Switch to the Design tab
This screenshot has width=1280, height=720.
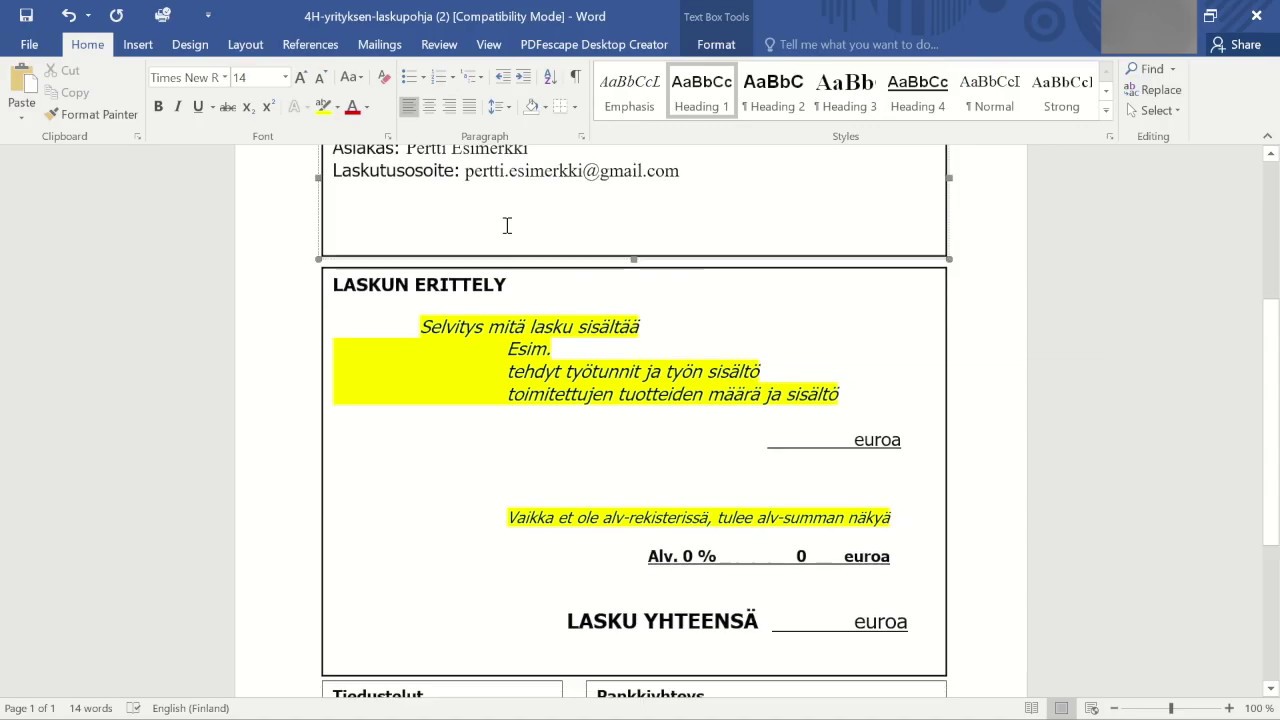pyautogui.click(x=190, y=44)
